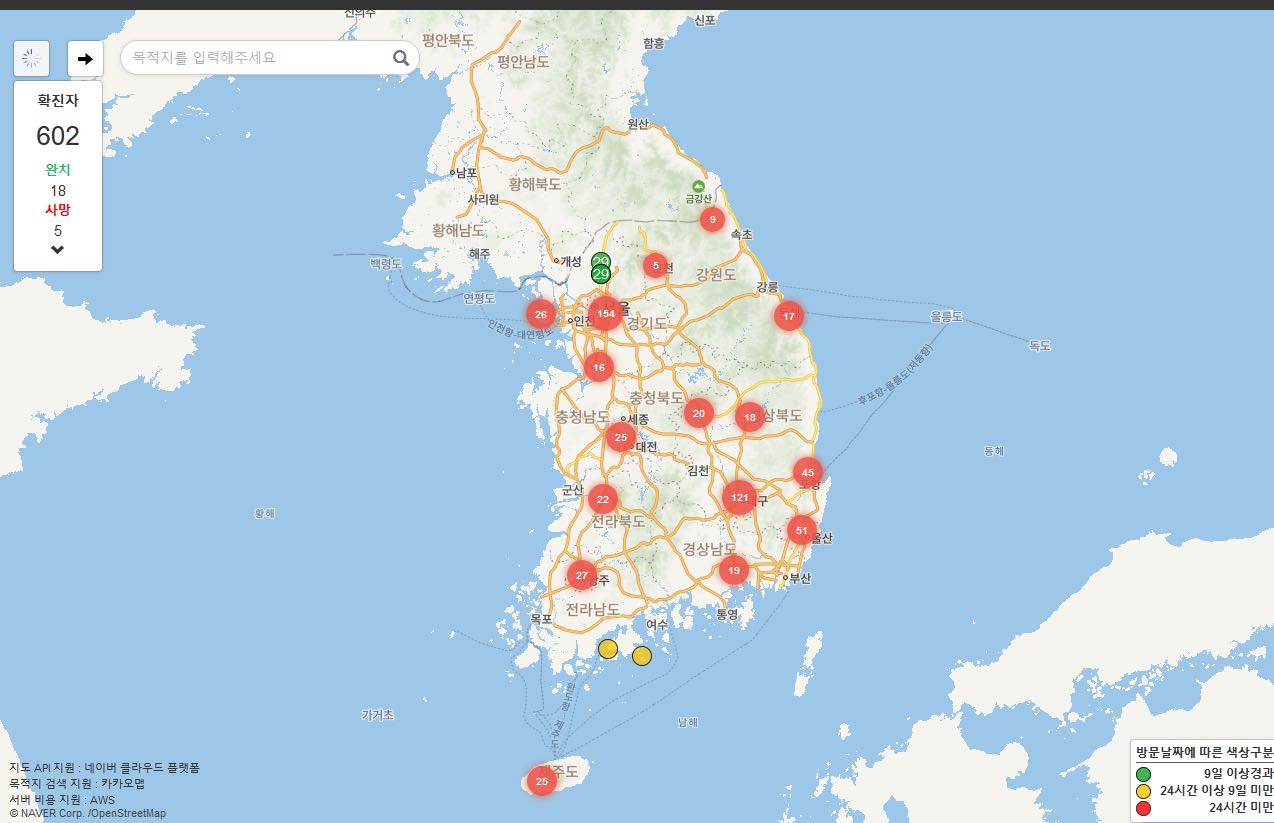The image size is (1274, 823).
Task: Expand the stats panel with down chevron
Action: pos(57,249)
